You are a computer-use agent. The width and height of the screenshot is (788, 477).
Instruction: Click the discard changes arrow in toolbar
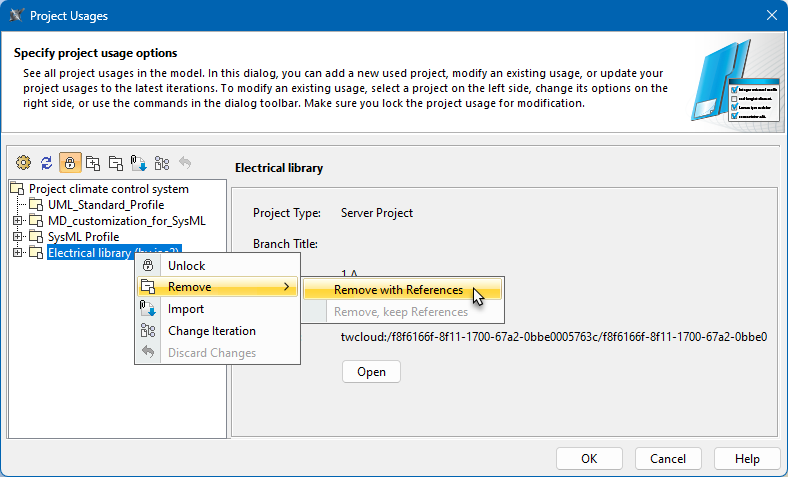pos(184,162)
